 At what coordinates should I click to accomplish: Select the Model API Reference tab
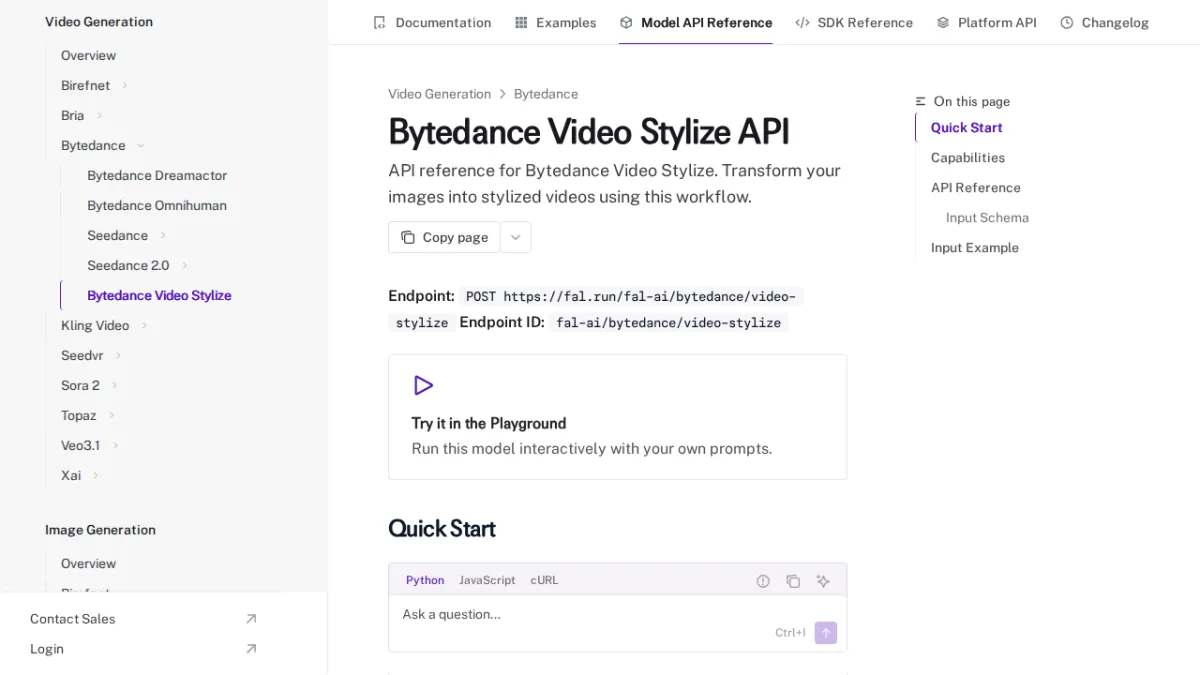(696, 22)
